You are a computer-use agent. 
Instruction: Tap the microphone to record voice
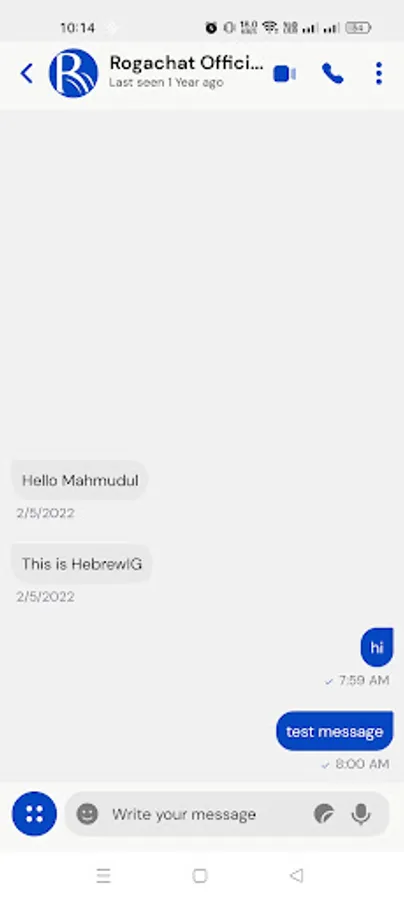[x=361, y=814]
